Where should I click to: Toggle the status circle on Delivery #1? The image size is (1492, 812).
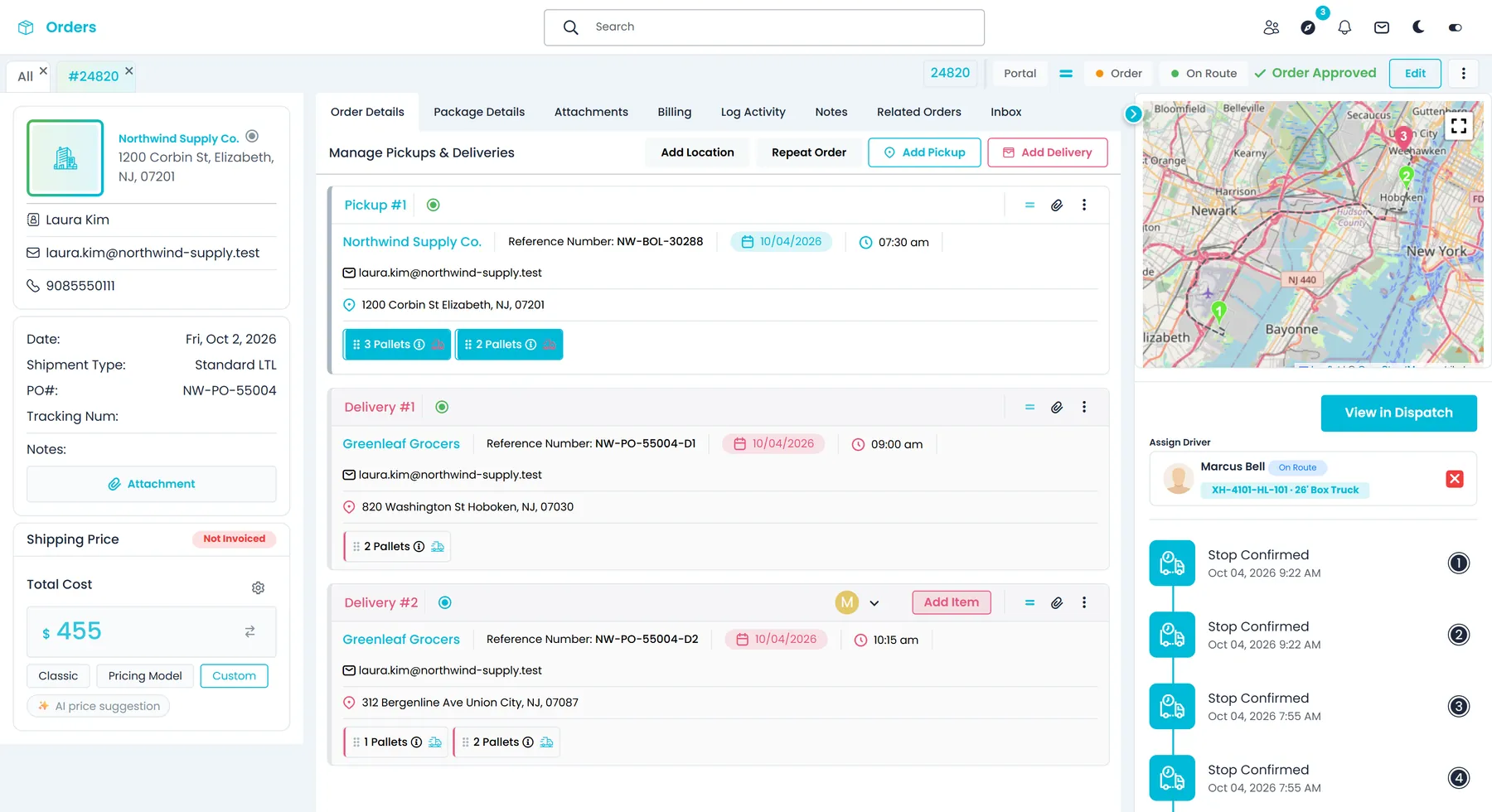(442, 408)
